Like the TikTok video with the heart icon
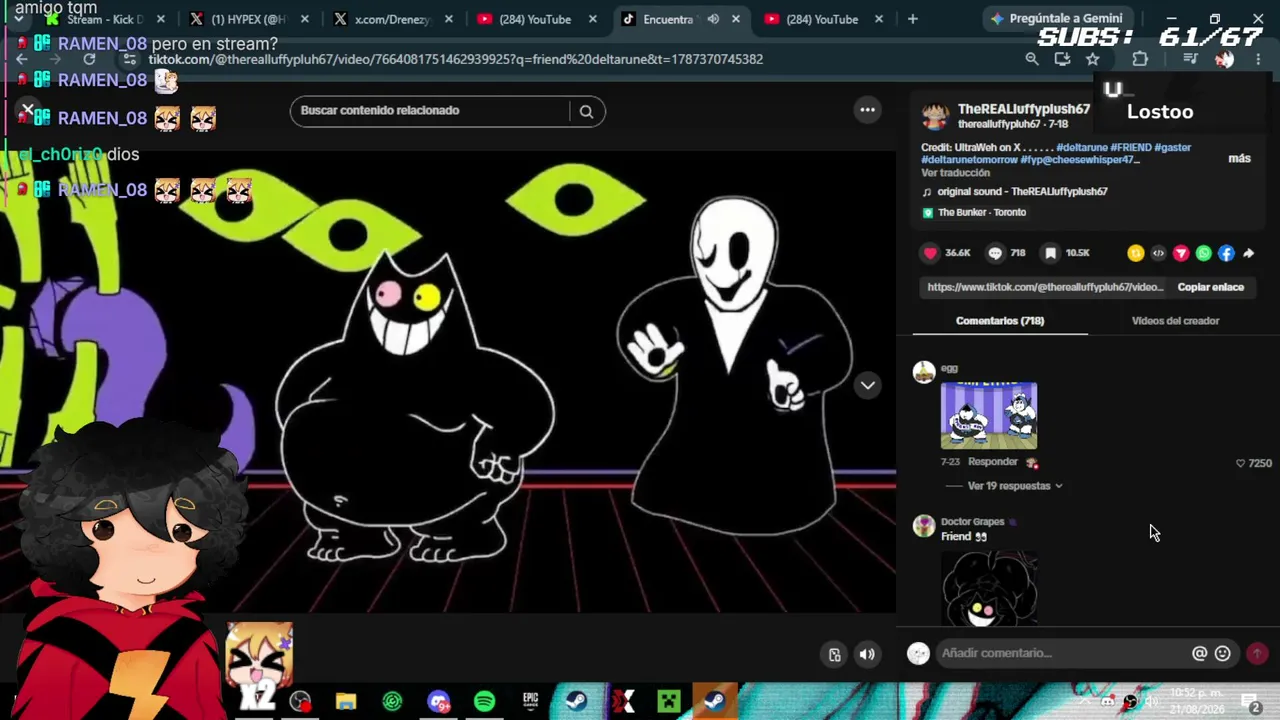This screenshot has width=1280, height=720. [x=931, y=253]
